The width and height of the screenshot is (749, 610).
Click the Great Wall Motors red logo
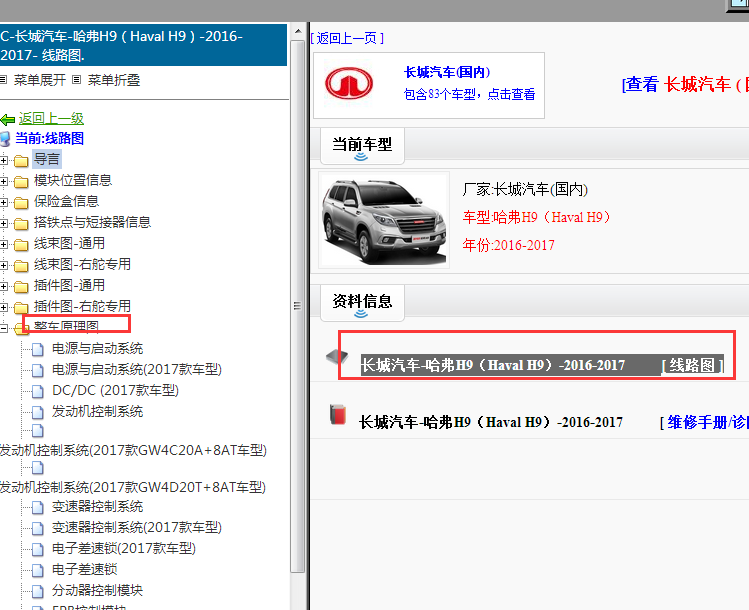click(x=349, y=84)
